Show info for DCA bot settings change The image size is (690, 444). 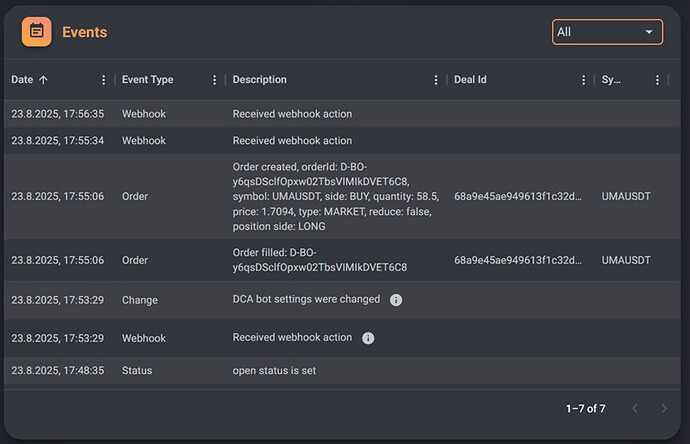(x=396, y=299)
